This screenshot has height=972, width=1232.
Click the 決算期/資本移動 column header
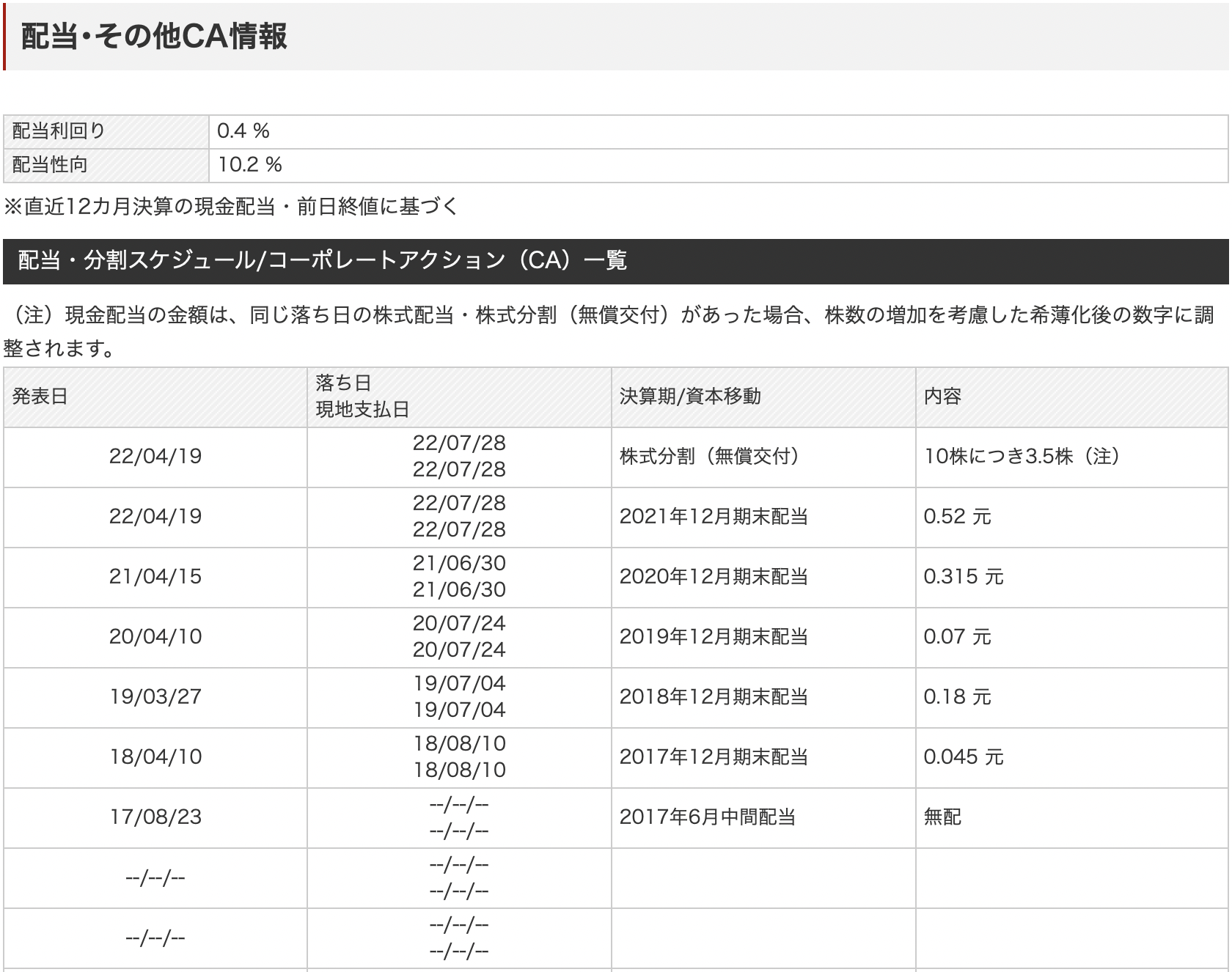763,397
